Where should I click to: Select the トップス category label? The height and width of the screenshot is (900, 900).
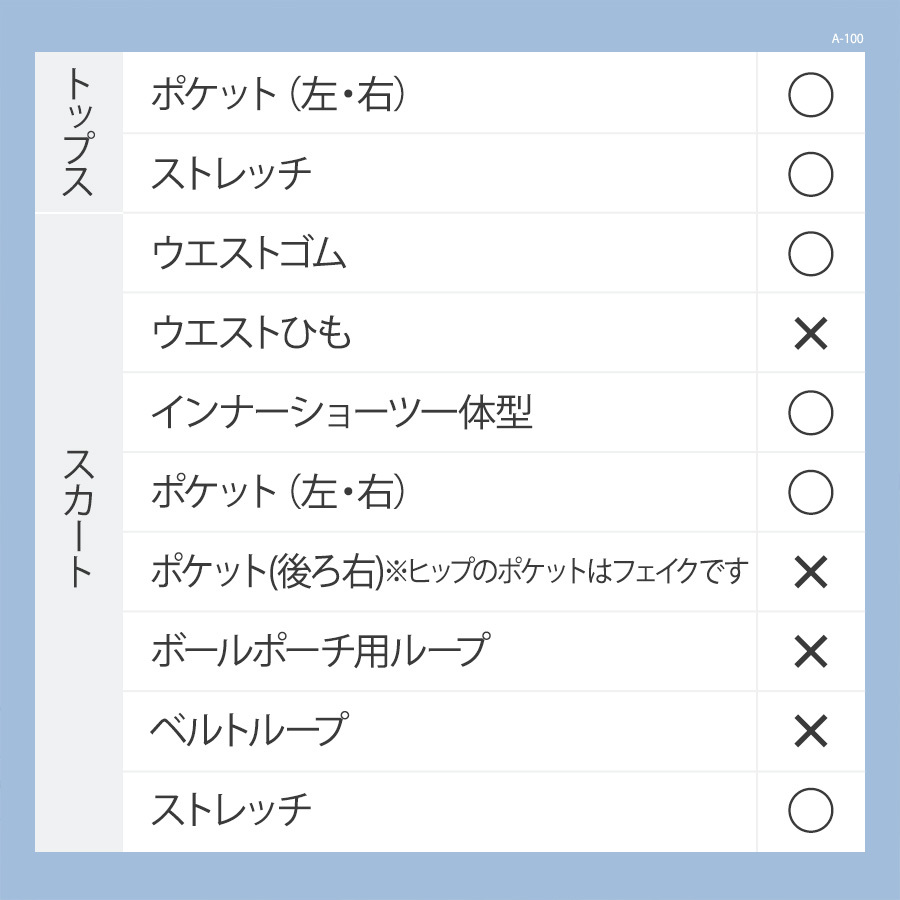point(79,133)
